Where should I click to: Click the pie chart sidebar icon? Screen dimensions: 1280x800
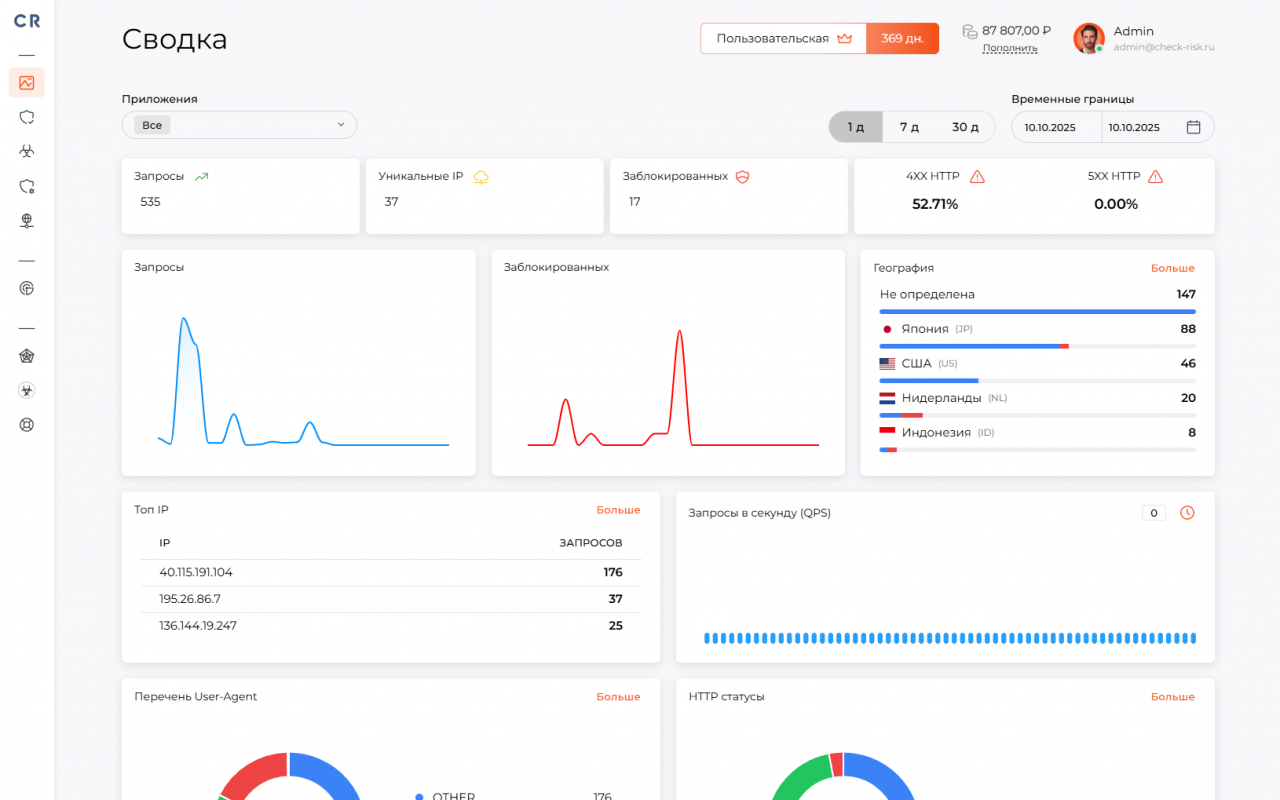pyautogui.click(x=27, y=288)
